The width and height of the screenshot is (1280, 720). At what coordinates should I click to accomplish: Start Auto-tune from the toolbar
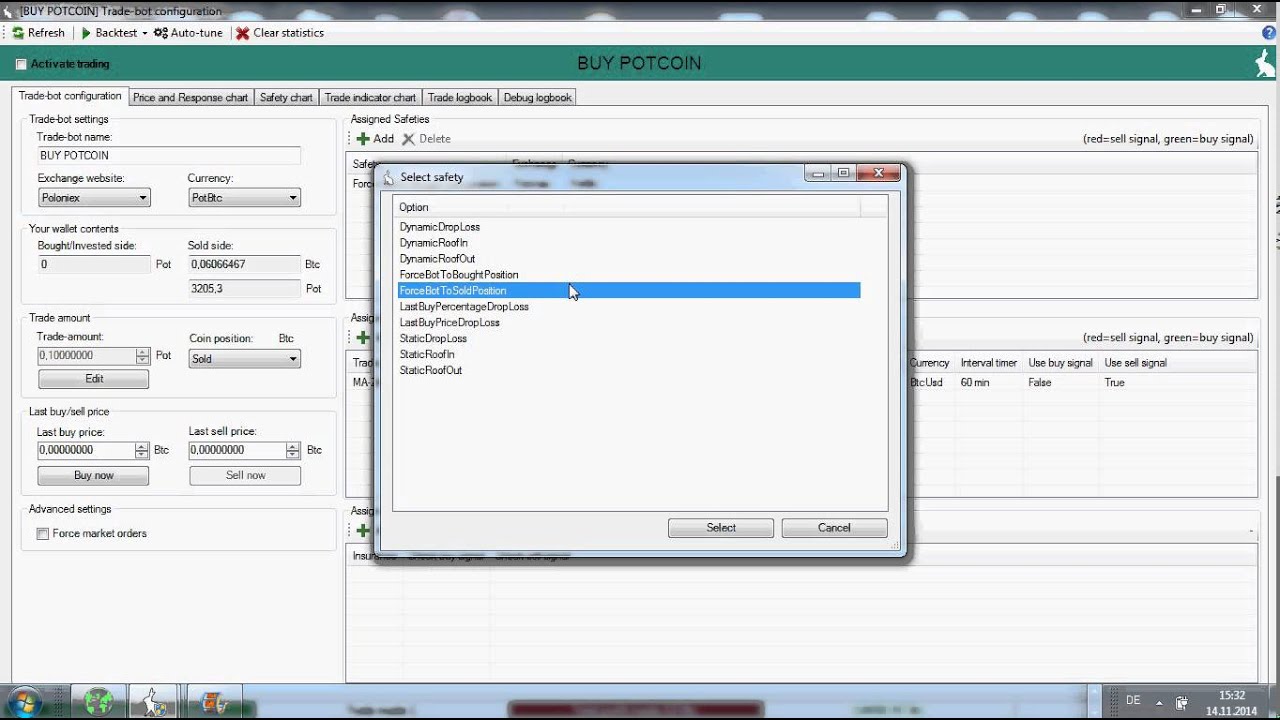tap(188, 33)
